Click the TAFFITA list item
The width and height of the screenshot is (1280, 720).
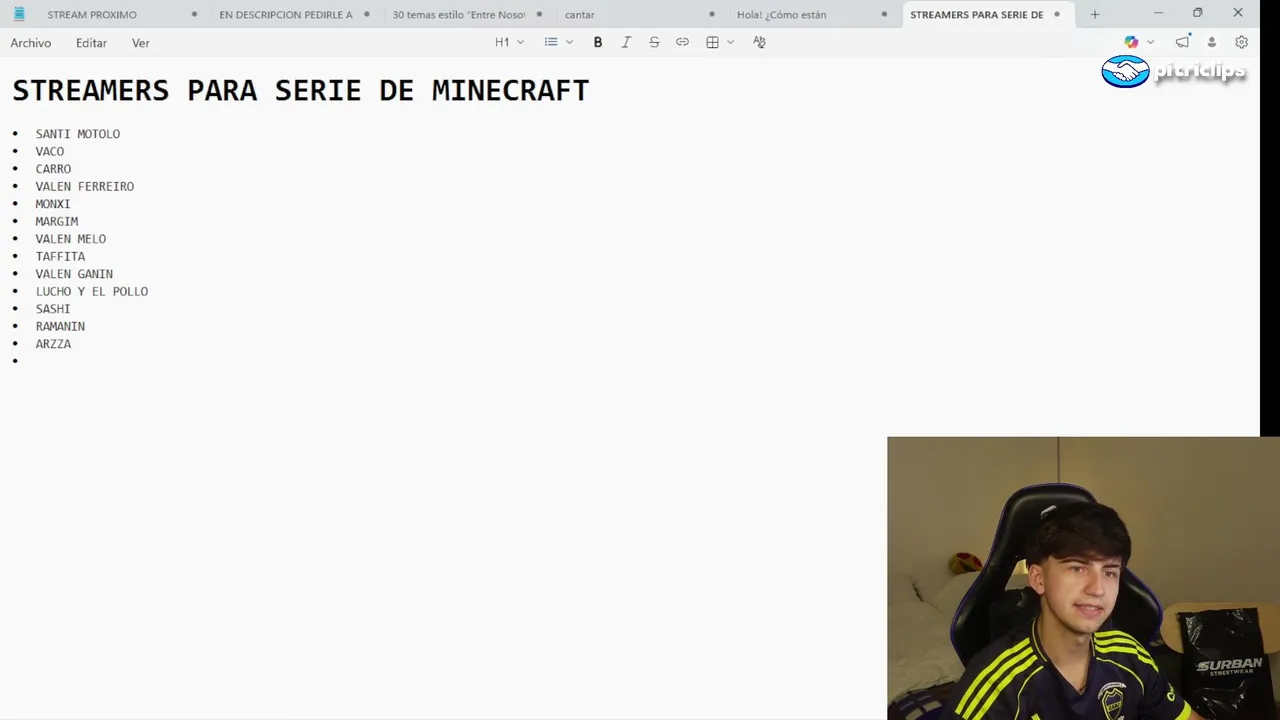tap(60, 256)
